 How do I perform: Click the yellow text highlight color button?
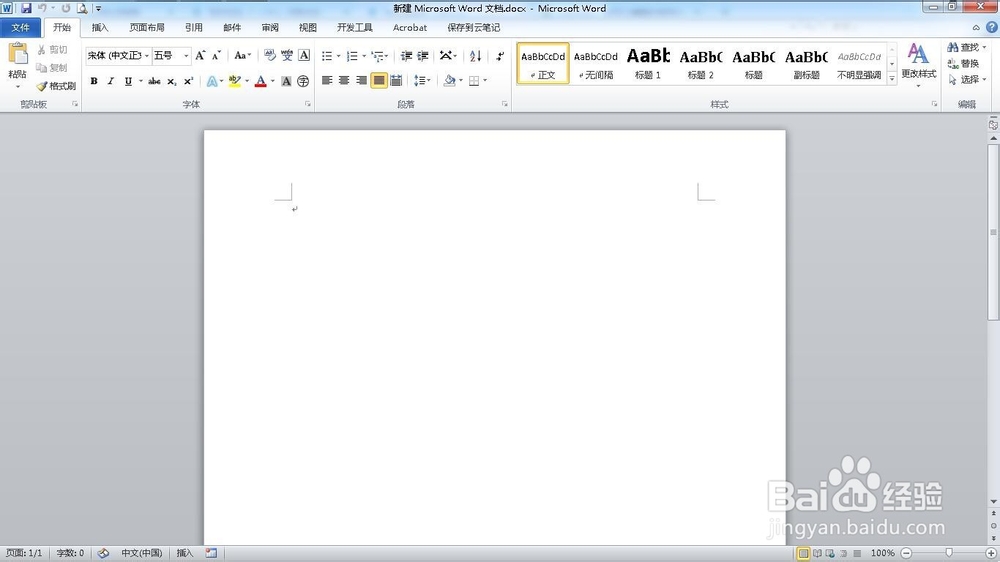click(x=235, y=81)
